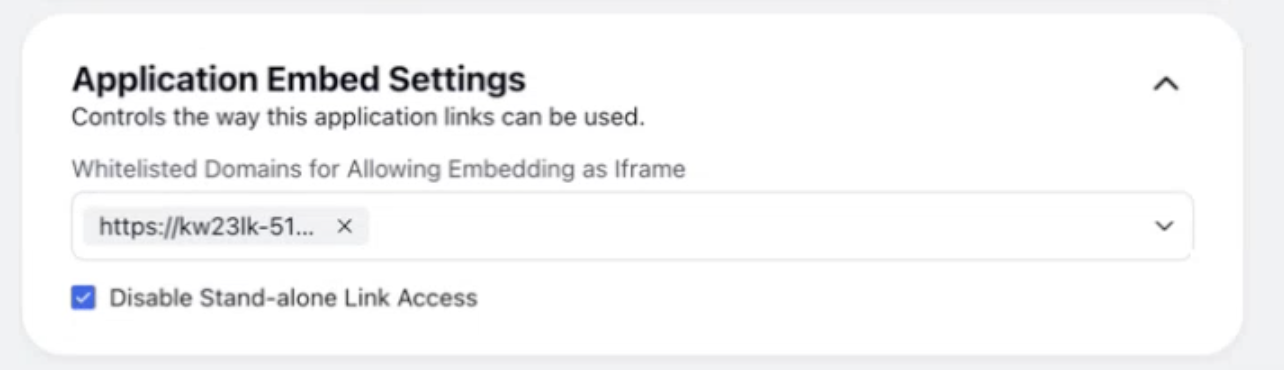Viewport: 1284px width, 370px height.
Task: Click the X icon on domain chip
Action: (345, 227)
